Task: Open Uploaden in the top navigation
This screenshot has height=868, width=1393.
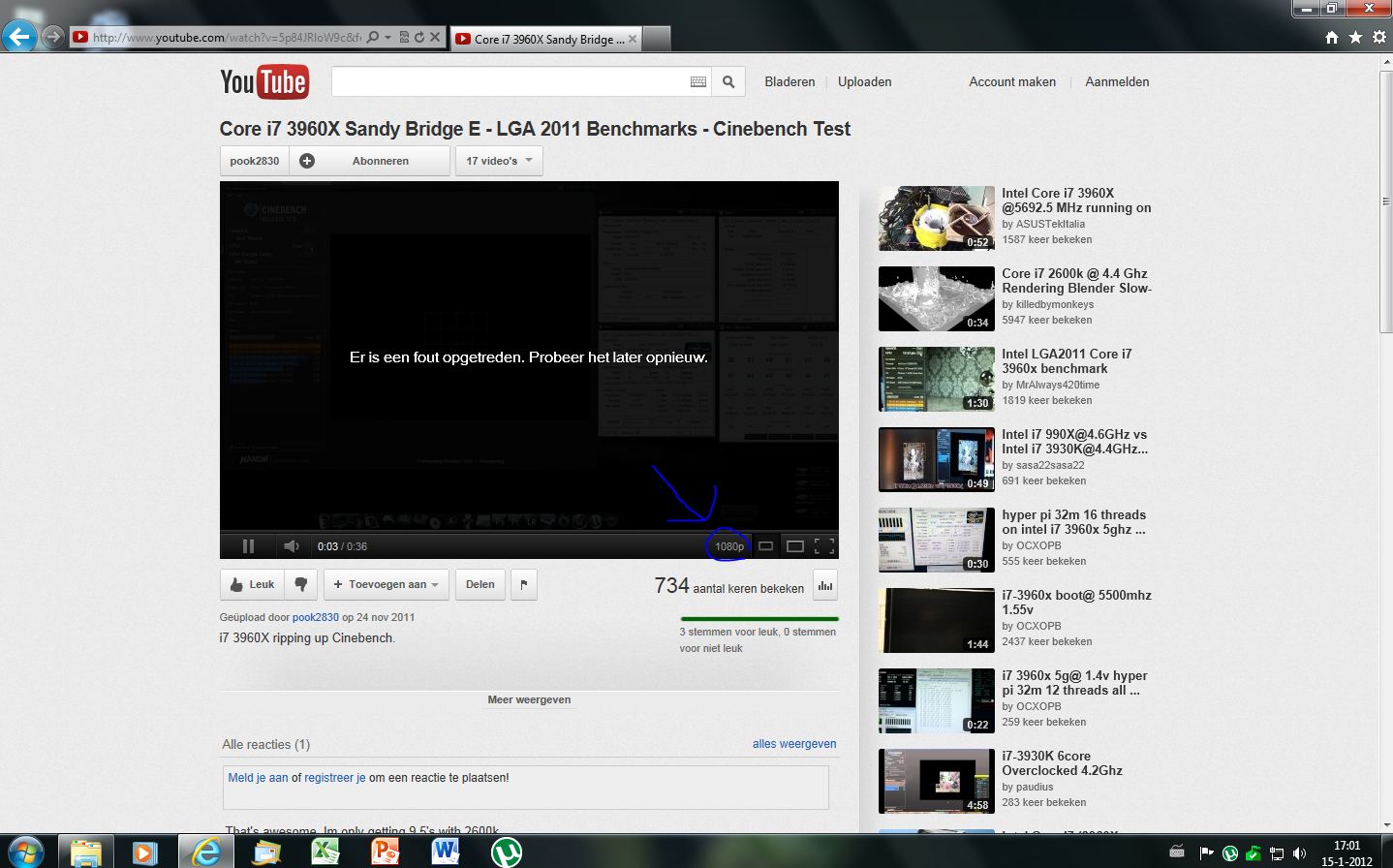Action: [x=864, y=82]
